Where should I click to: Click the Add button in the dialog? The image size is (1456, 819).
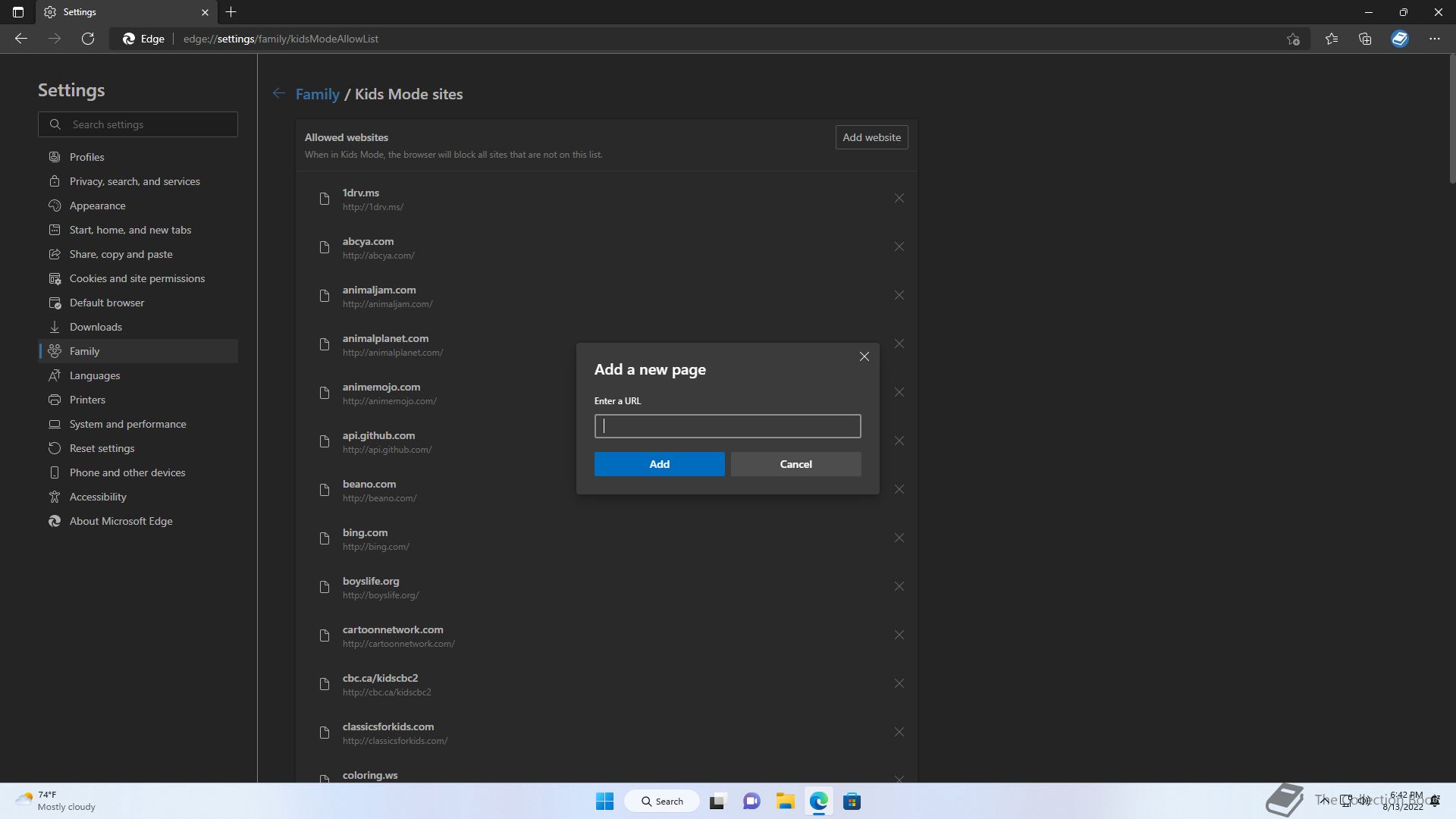pos(659,464)
